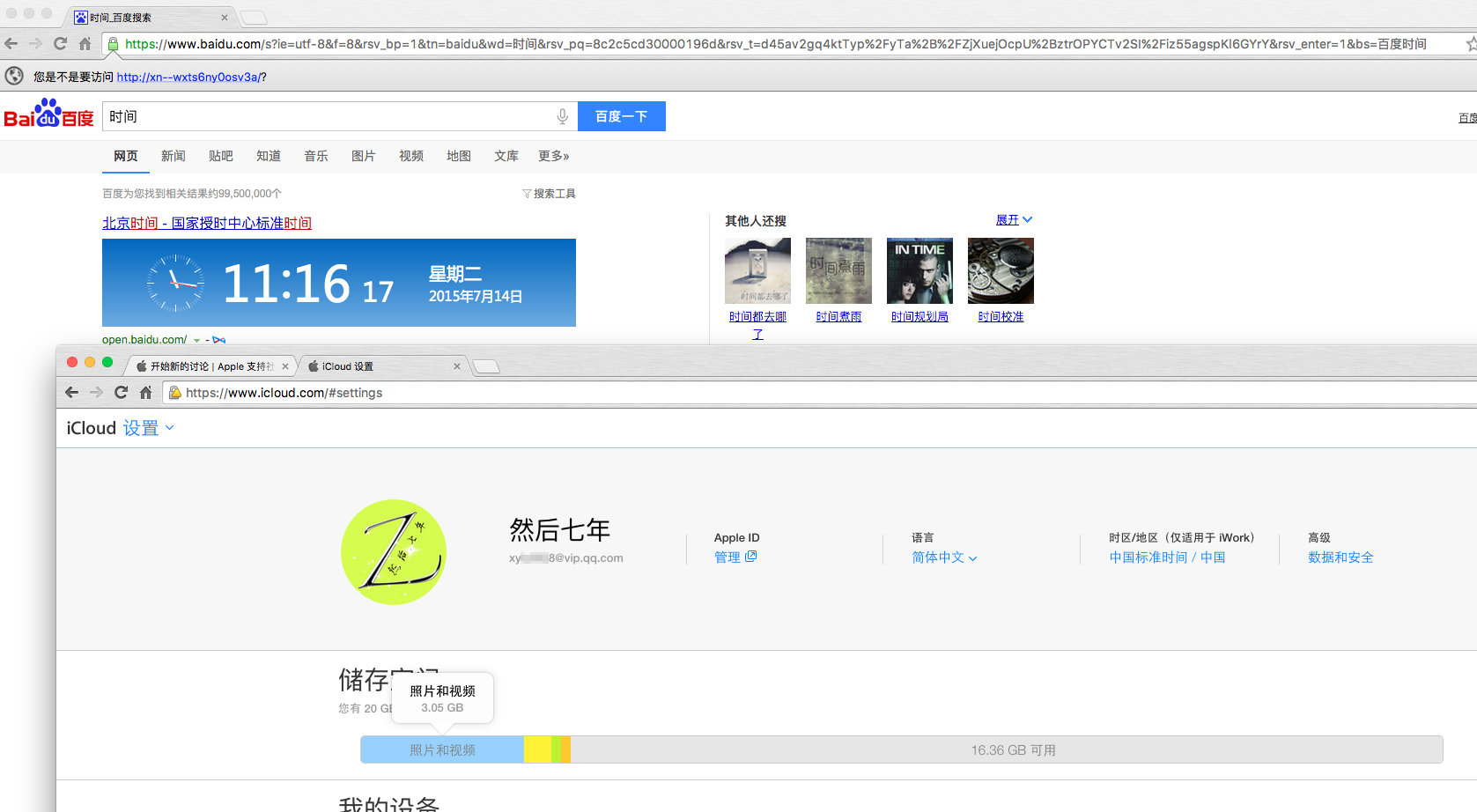Viewport: 1477px width, 812px height.
Task: Open the 搜索工具 search tools filter
Action: tap(549, 194)
